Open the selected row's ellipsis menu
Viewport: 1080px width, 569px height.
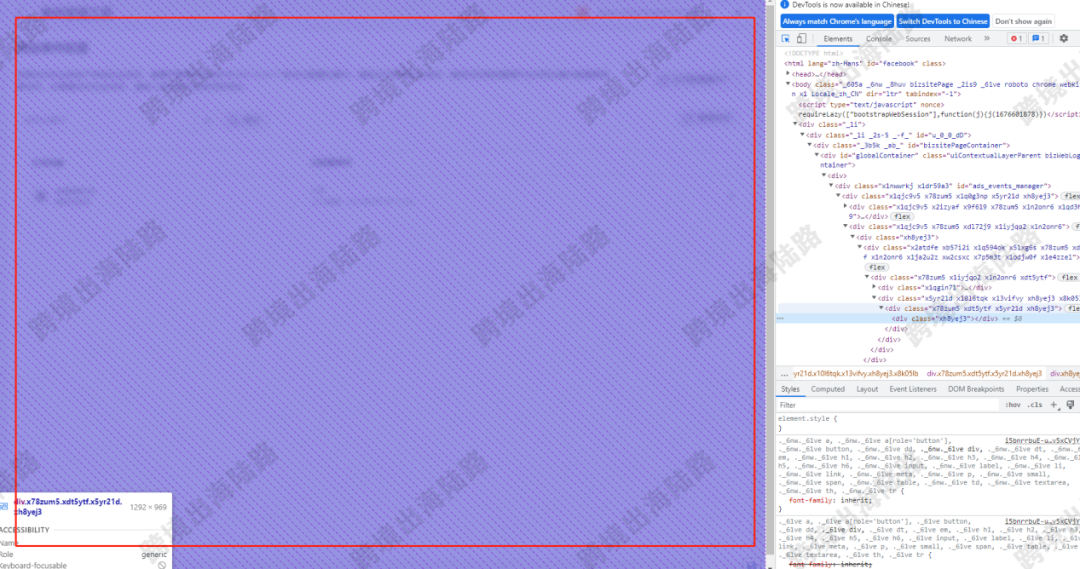(x=780, y=318)
